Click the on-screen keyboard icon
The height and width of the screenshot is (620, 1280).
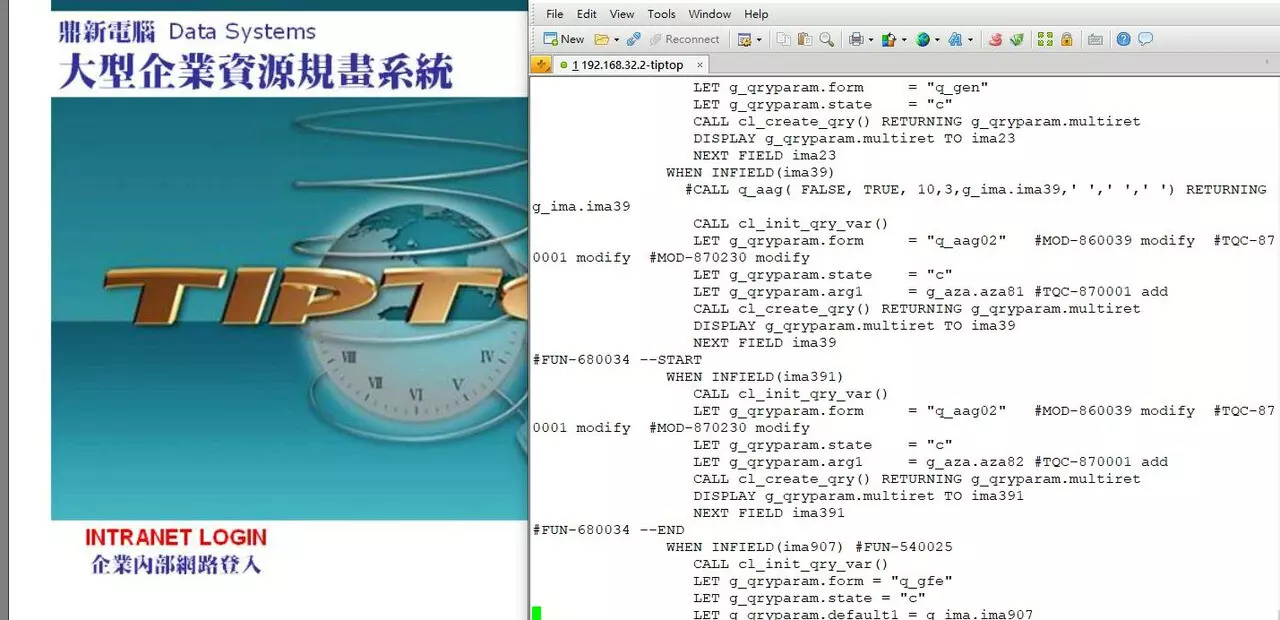(1094, 39)
